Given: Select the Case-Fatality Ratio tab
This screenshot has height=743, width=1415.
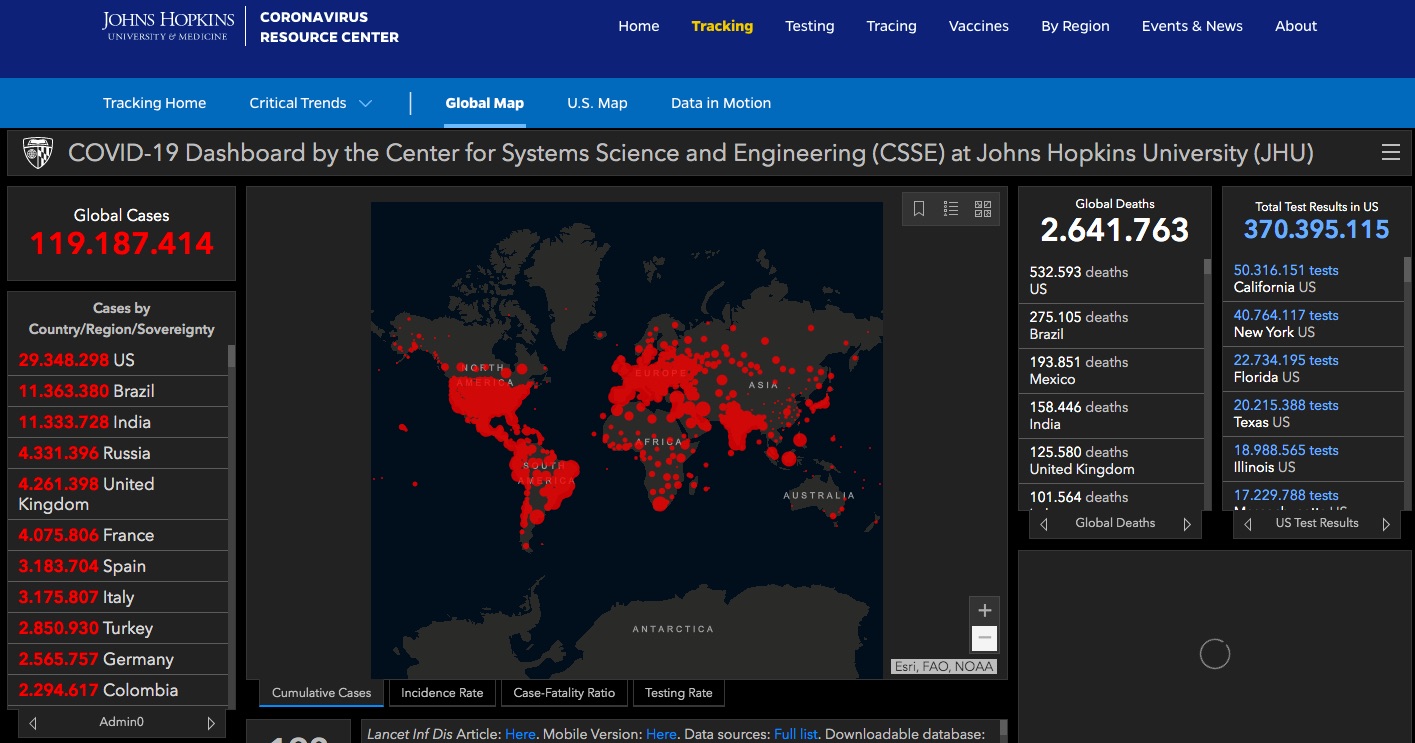Looking at the screenshot, I should (x=564, y=693).
